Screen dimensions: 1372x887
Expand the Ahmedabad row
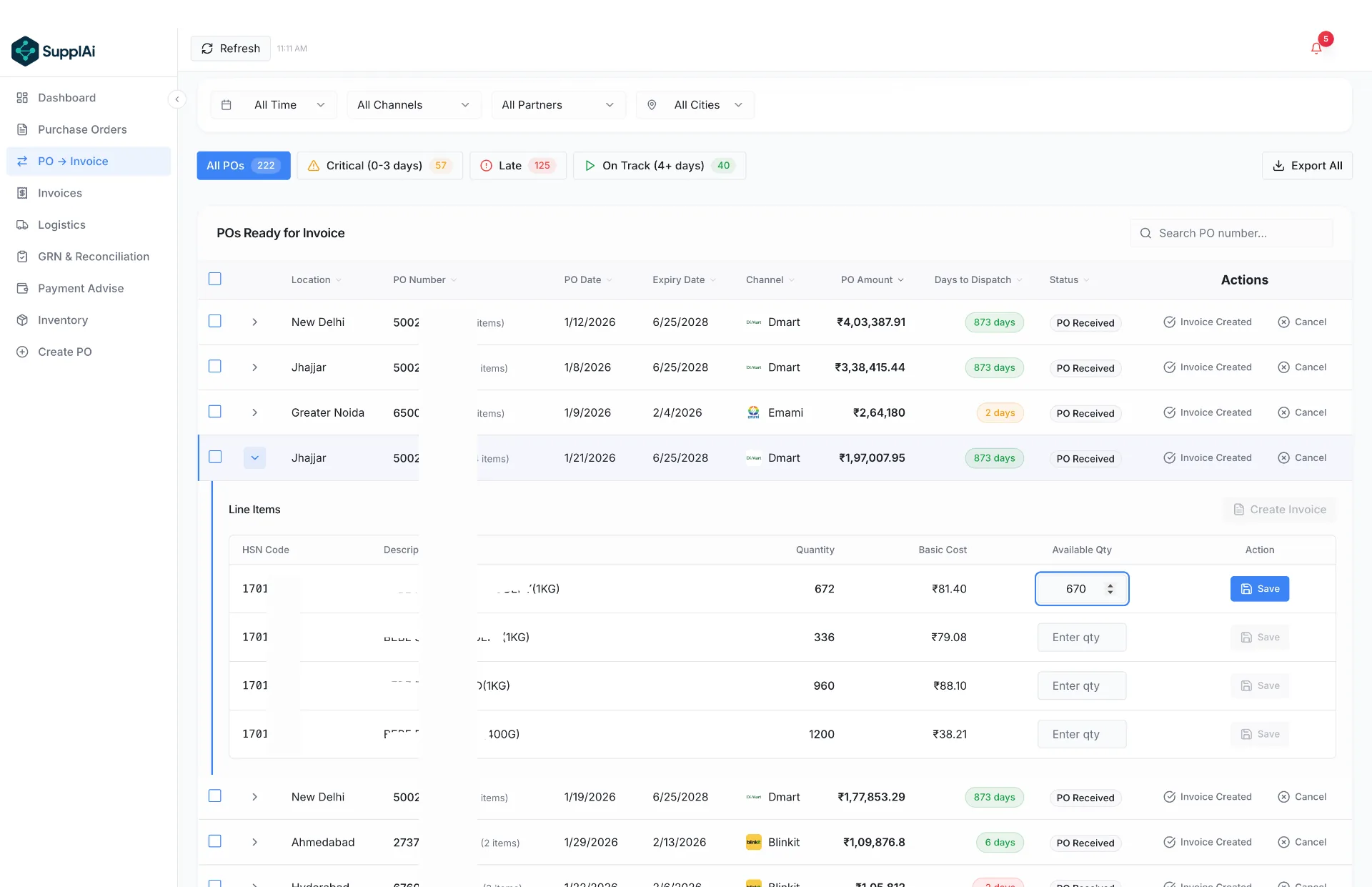(254, 843)
